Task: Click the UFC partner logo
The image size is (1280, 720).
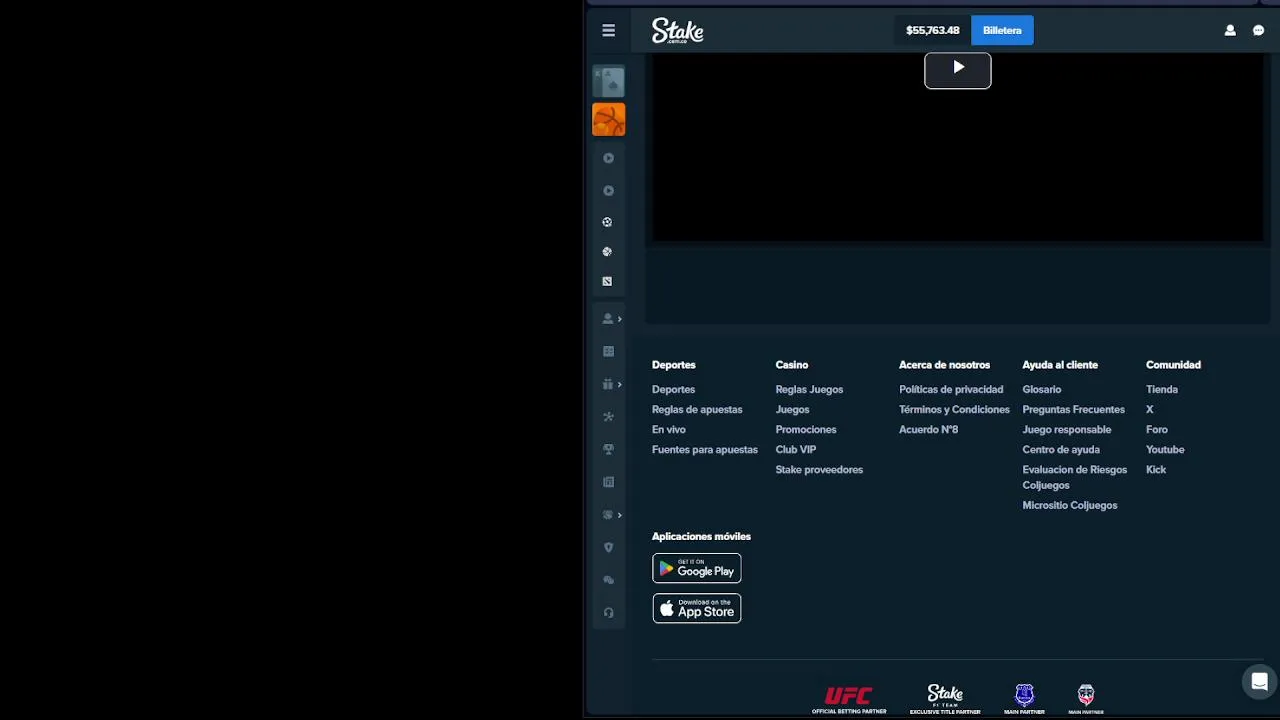Action: [849, 699]
